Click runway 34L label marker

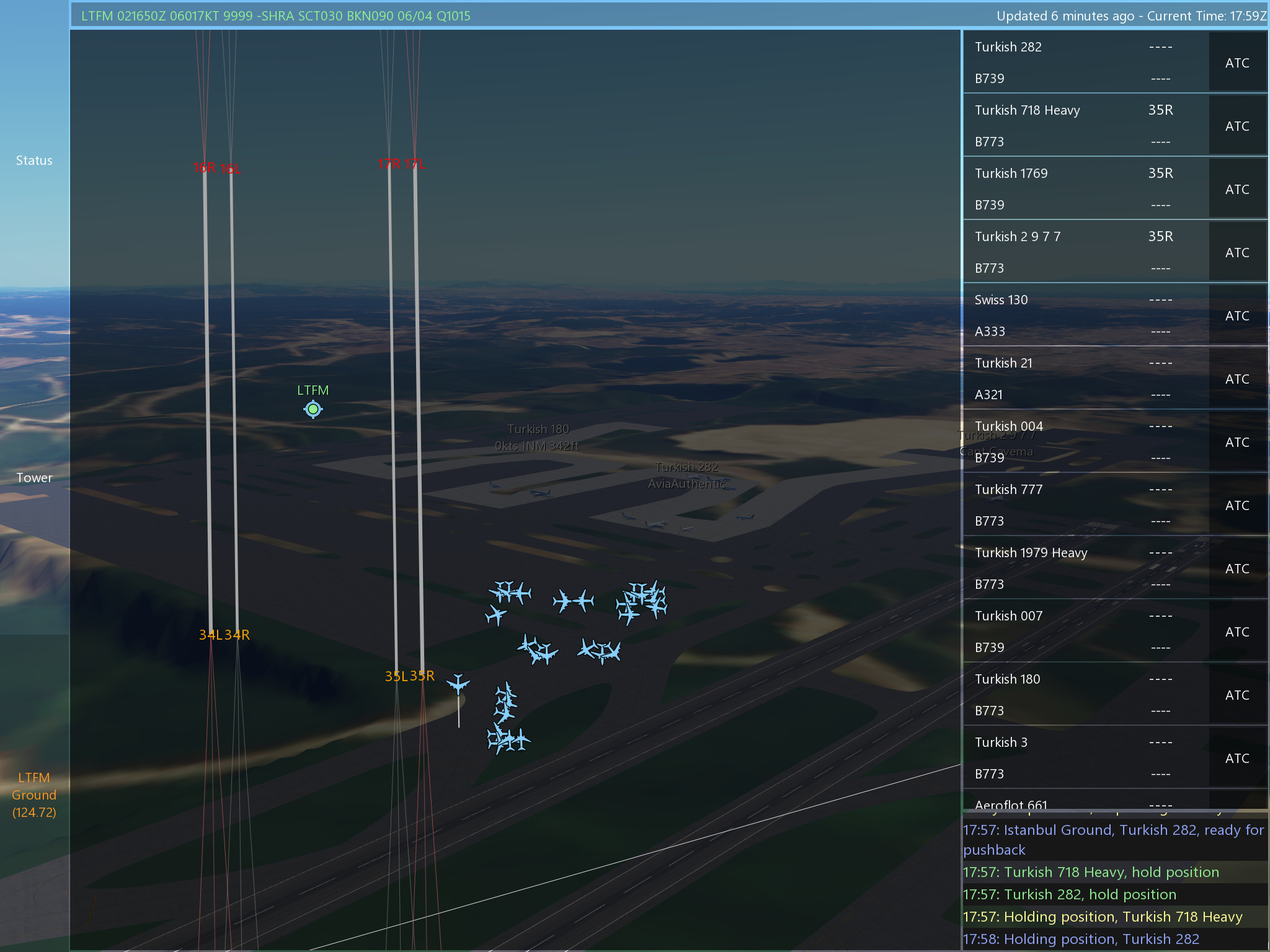coord(210,635)
